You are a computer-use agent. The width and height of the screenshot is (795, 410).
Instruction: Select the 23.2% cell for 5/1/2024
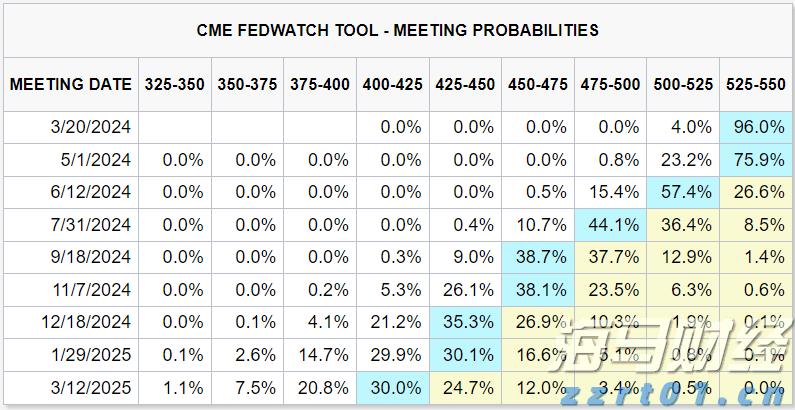coord(682,159)
